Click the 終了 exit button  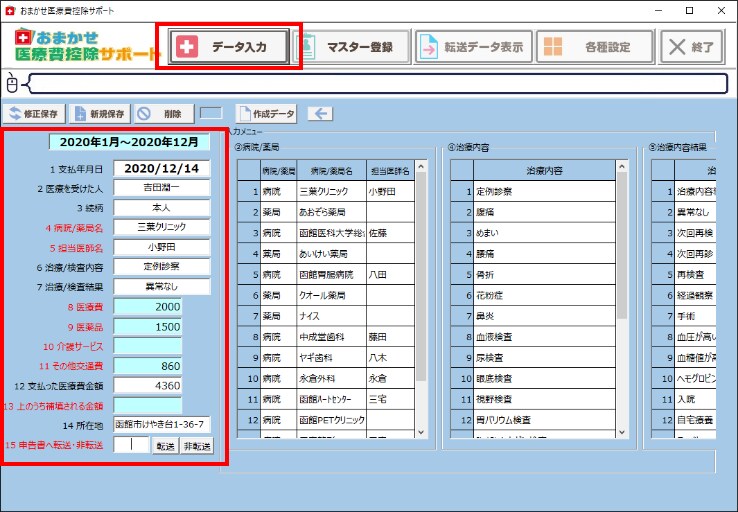coord(691,47)
